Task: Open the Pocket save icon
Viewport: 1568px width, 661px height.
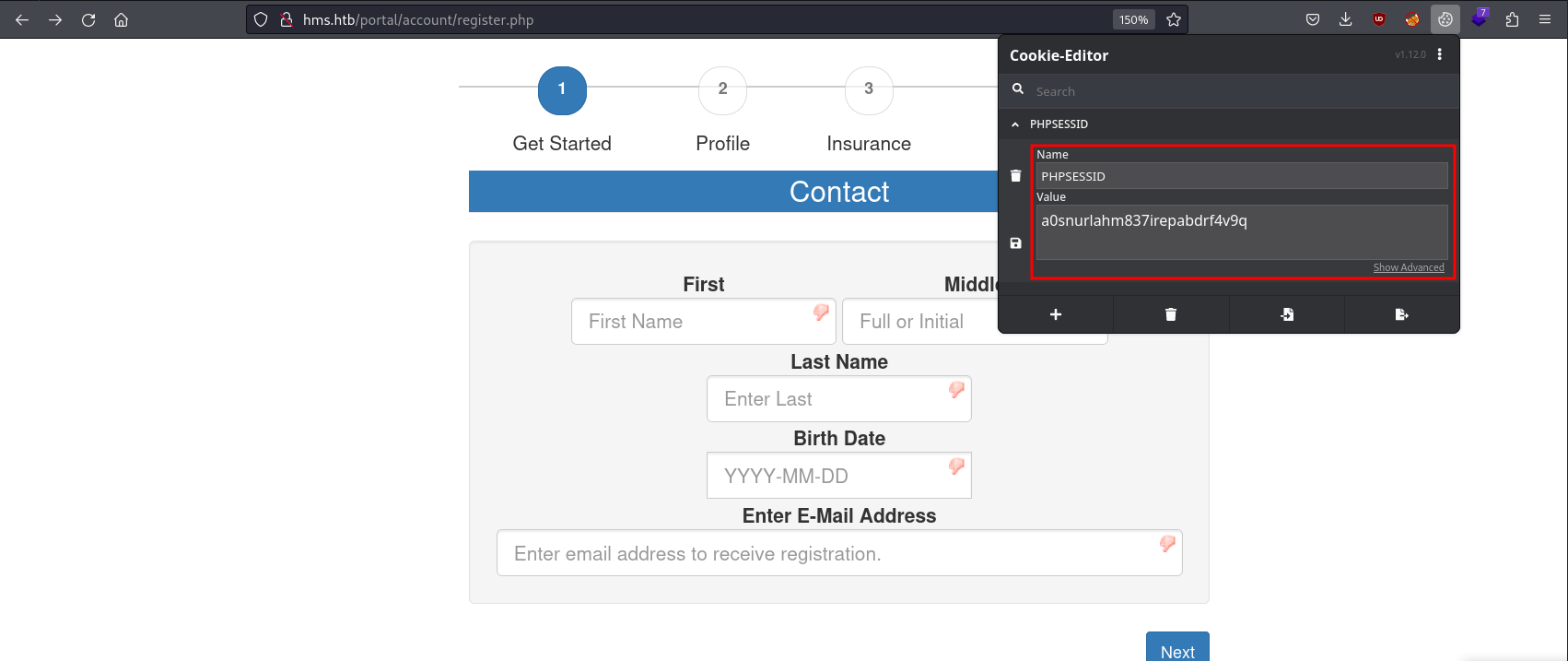Action: (x=1313, y=19)
